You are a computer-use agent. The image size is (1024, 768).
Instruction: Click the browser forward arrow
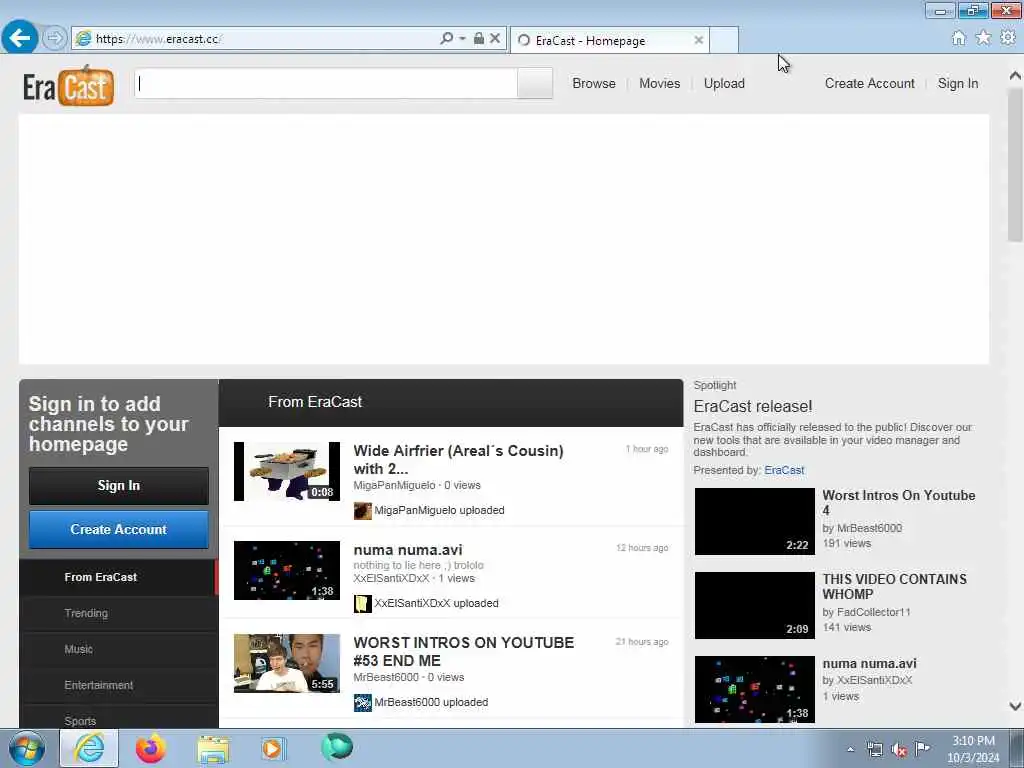point(54,39)
